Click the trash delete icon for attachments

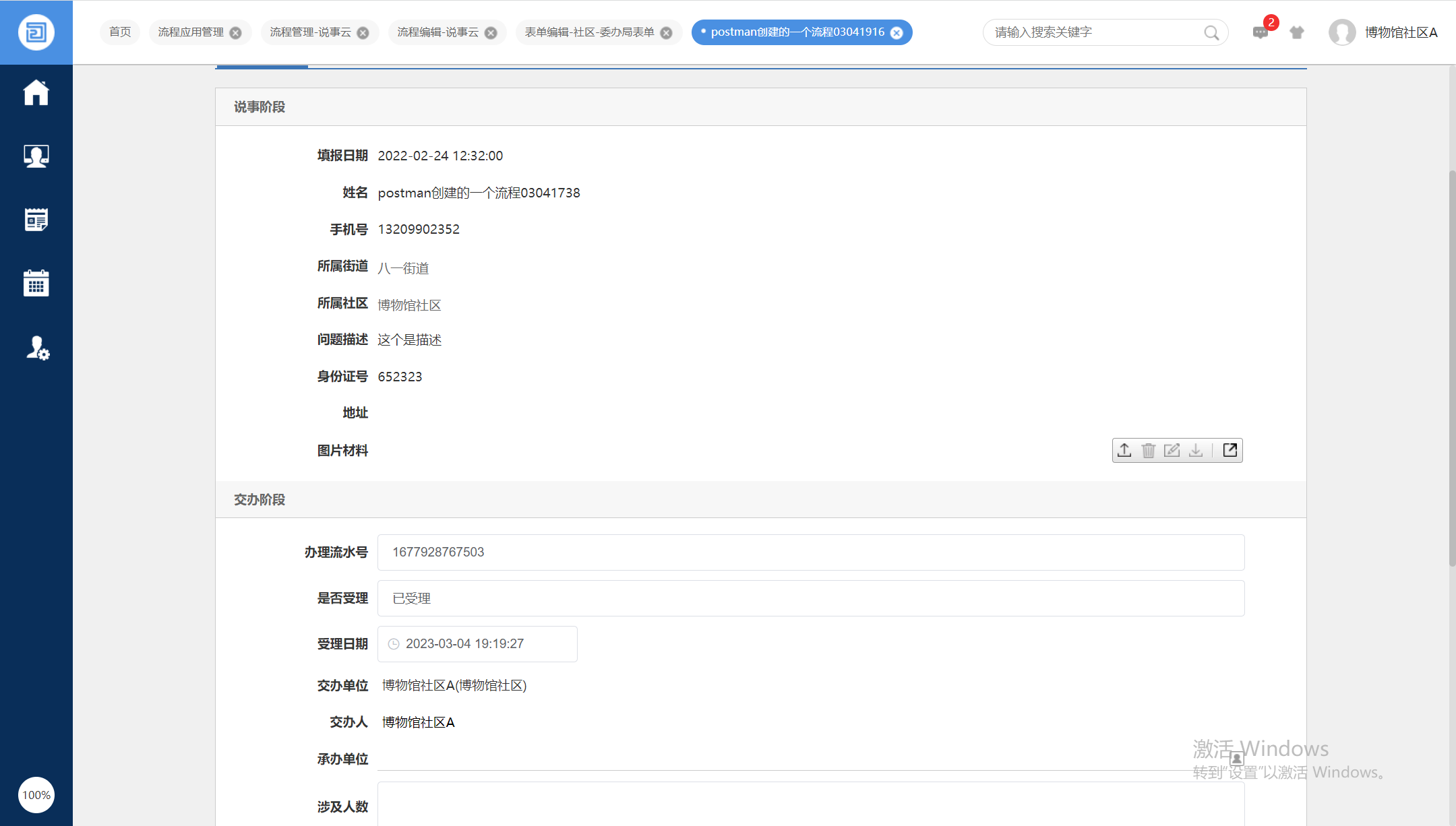point(1149,450)
